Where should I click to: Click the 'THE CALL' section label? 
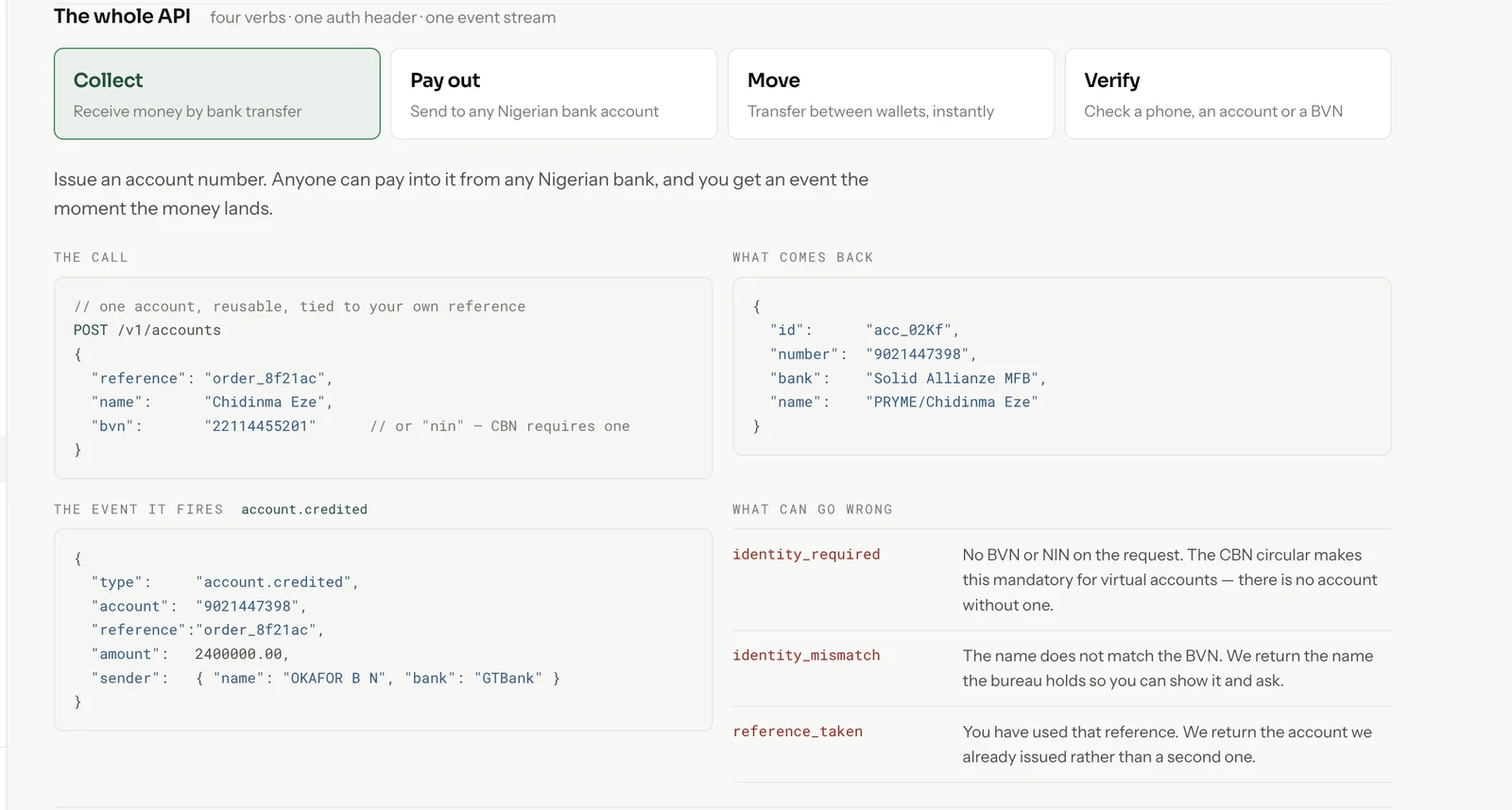(x=91, y=257)
